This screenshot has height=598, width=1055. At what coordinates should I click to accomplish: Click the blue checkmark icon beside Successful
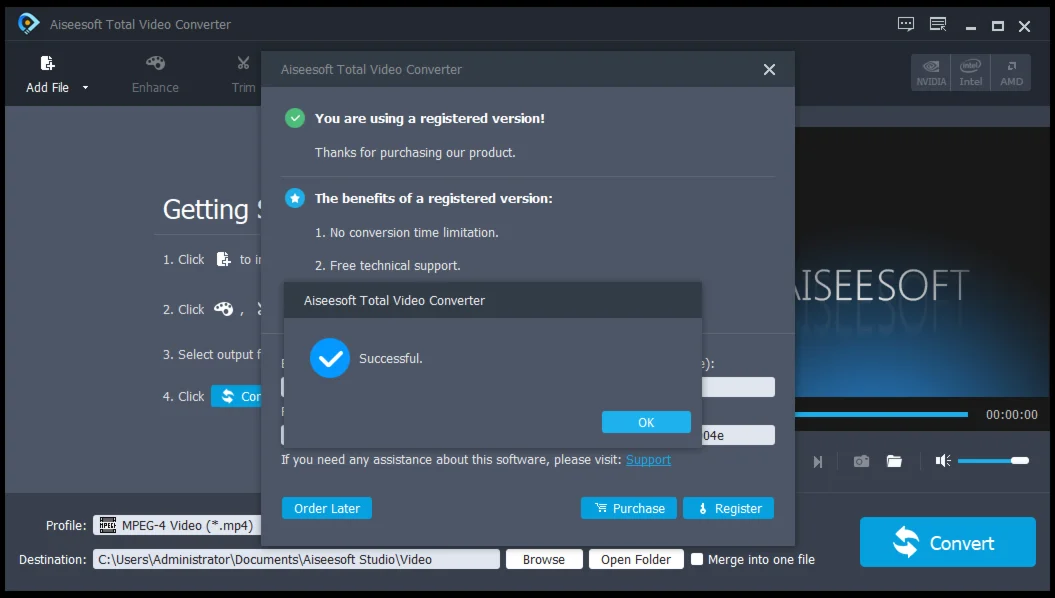pyautogui.click(x=330, y=358)
